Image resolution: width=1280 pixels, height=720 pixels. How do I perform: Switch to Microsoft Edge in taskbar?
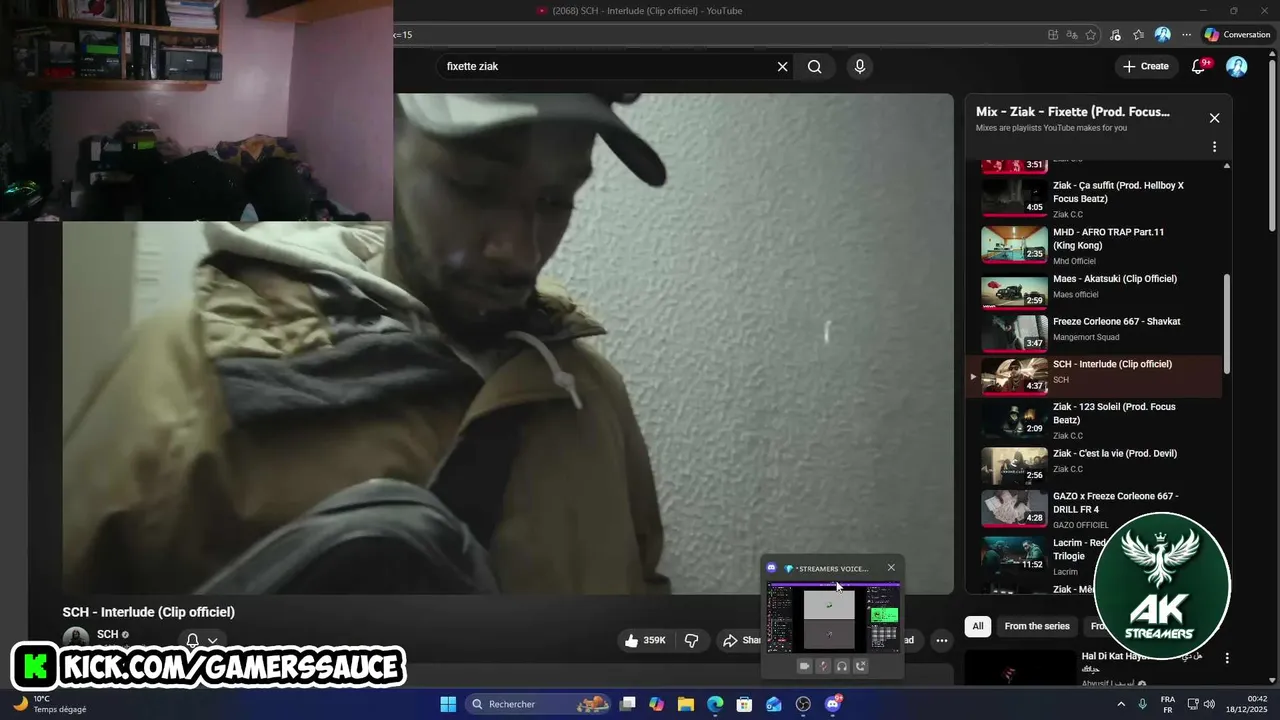pyautogui.click(x=715, y=704)
